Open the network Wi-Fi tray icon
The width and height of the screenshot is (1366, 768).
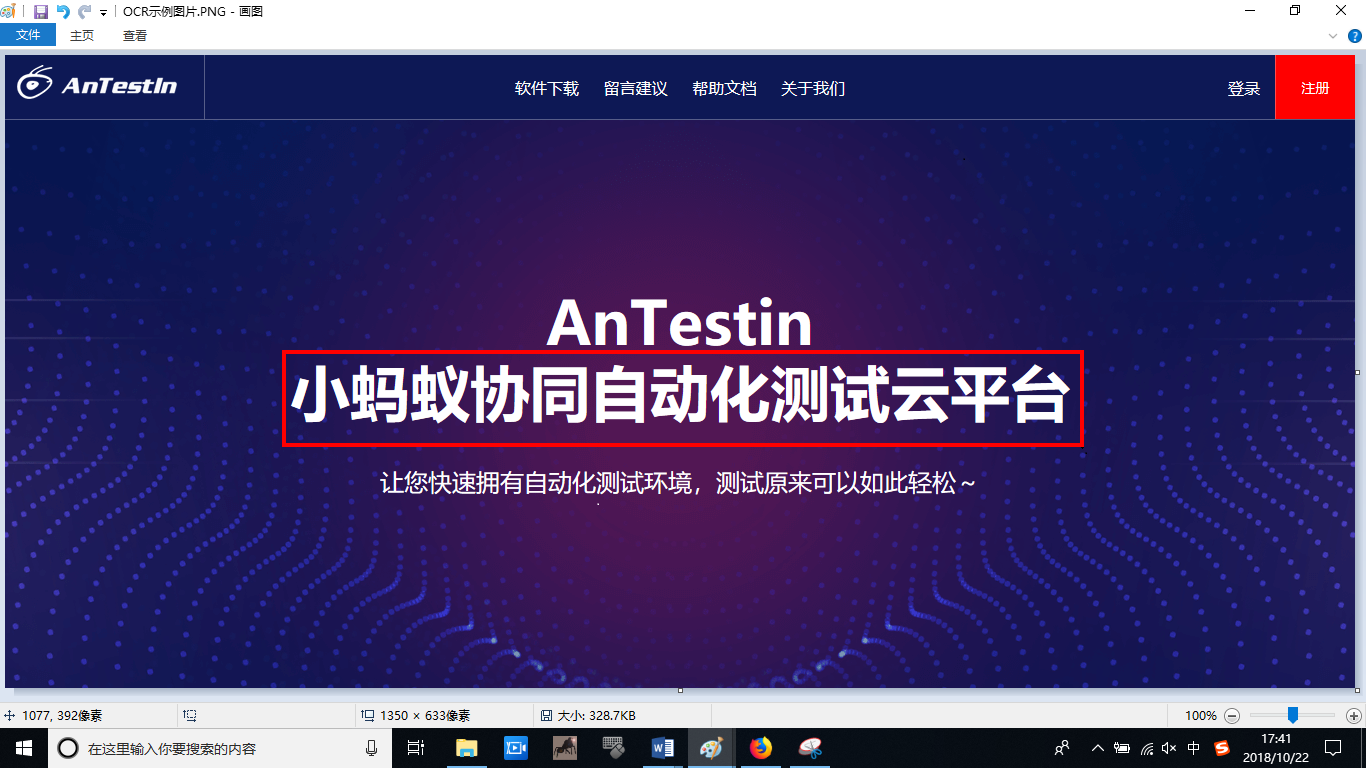1147,748
